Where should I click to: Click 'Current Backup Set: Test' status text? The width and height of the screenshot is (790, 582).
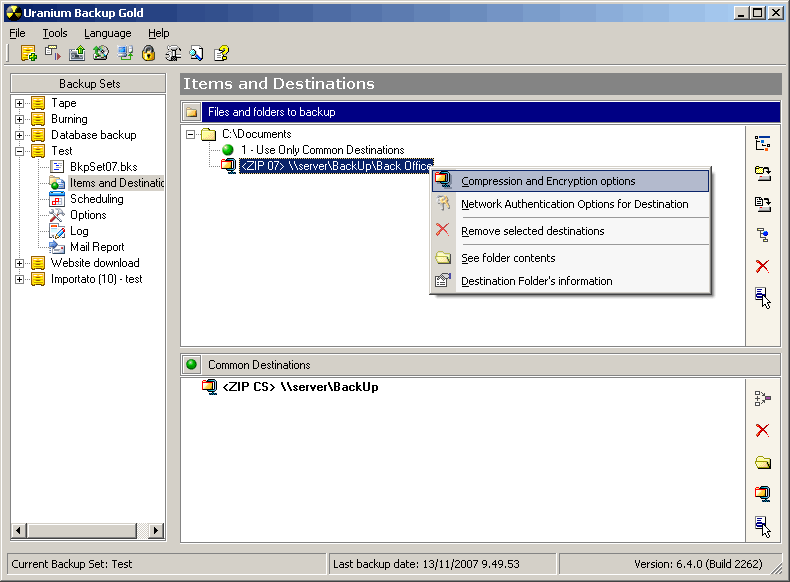point(72,564)
